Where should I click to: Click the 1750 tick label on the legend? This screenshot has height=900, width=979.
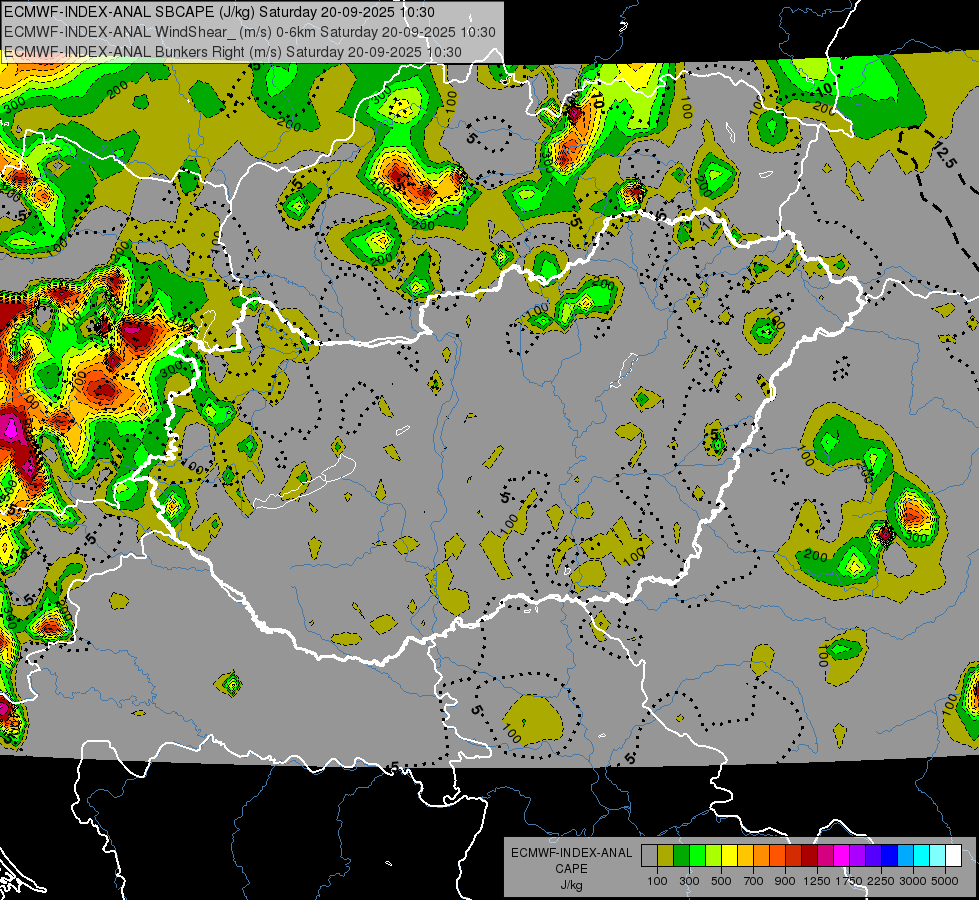[x=849, y=881]
